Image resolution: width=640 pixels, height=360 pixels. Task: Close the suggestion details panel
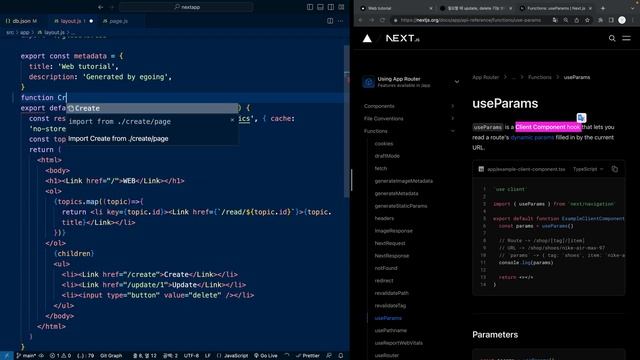tap(232, 120)
